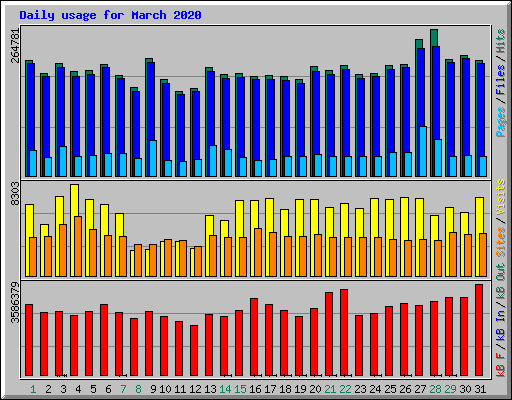Click the tallest yellow visits bar for day 4
This screenshot has height=400, width=512.
pyautogui.click(x=75, y=200)
